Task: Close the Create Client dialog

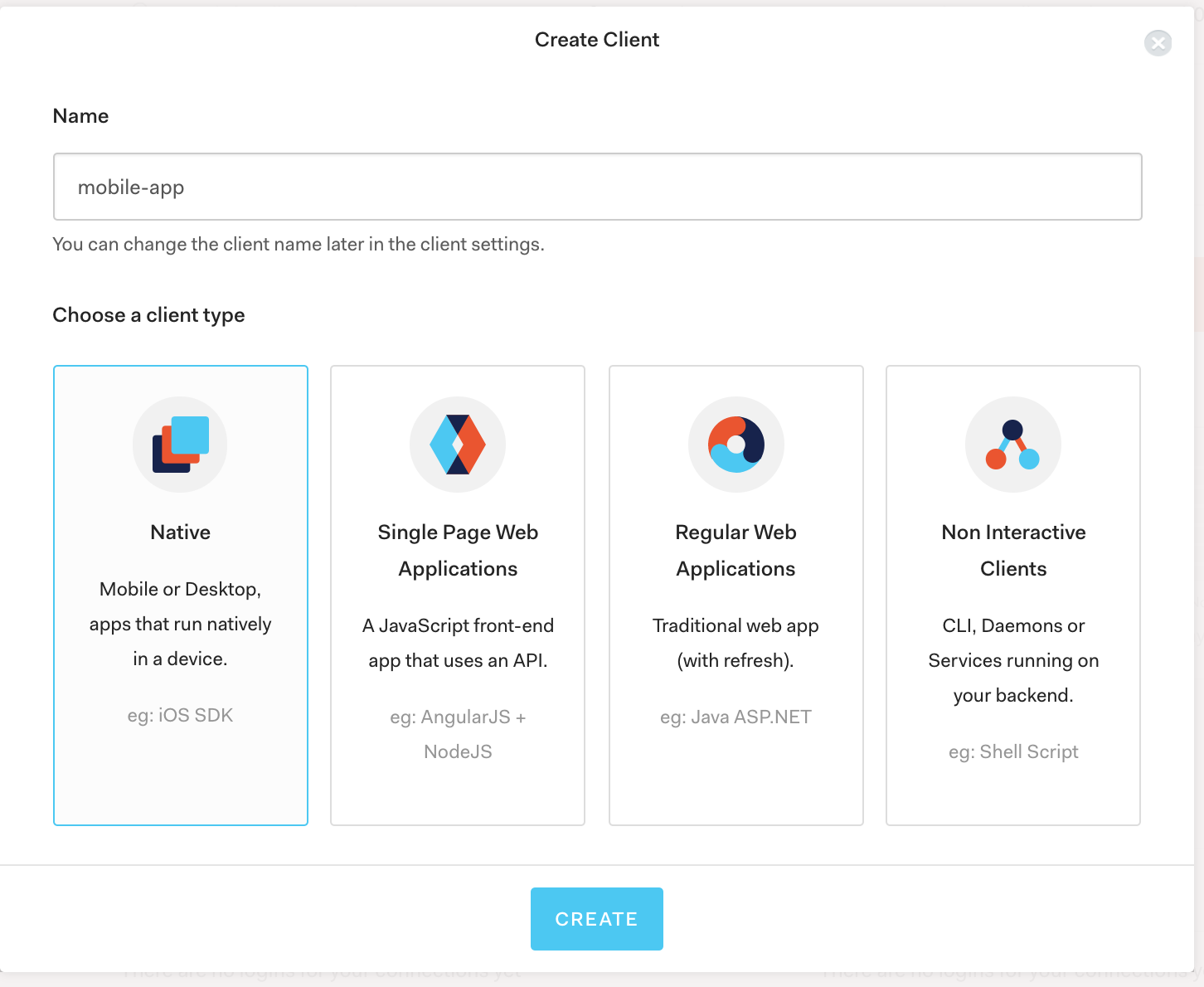Action: click(x=1158, y=43)
